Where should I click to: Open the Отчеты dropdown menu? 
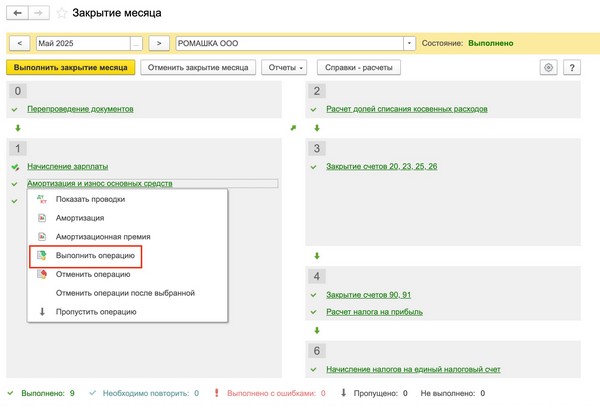[x=285, y=67]
